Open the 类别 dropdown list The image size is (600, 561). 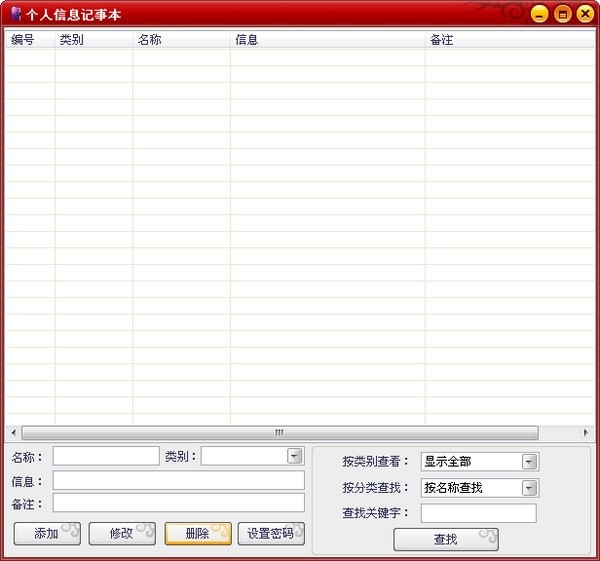[294, 456]
